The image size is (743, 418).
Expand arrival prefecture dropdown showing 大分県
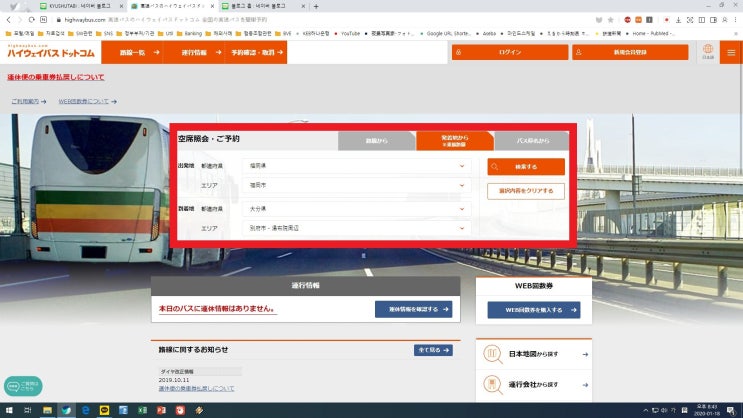click(x=356, y=209)
